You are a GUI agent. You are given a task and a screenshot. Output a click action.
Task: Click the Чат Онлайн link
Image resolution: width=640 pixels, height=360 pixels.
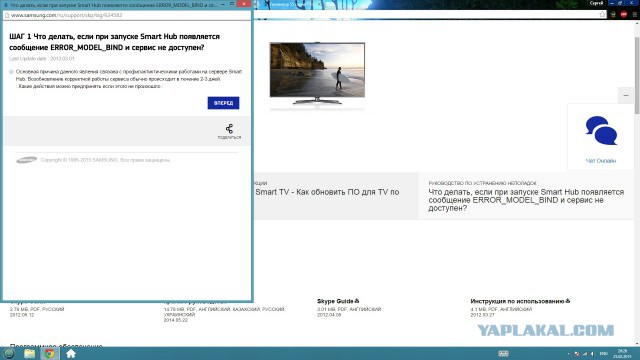click(x=601, y=161)
